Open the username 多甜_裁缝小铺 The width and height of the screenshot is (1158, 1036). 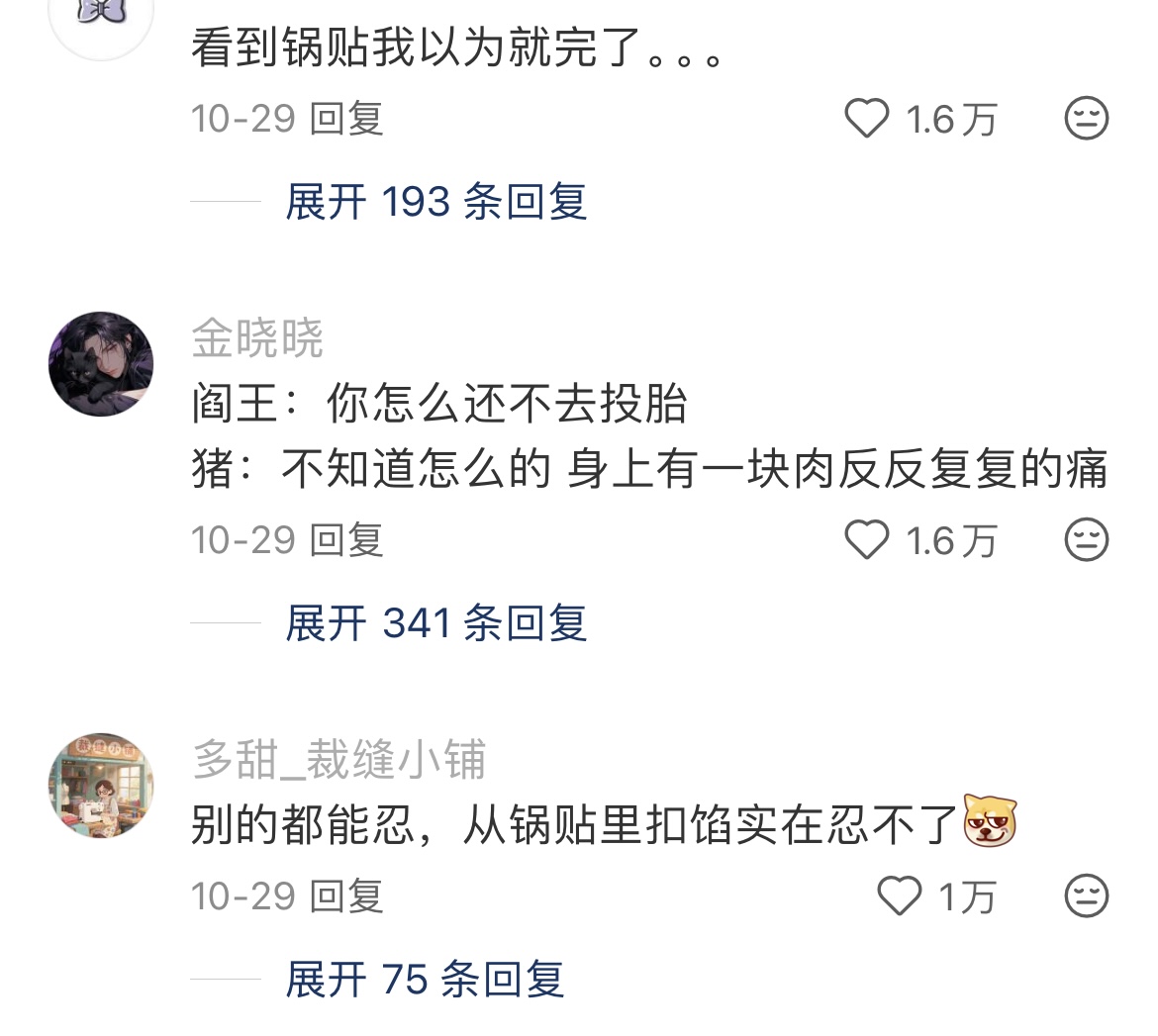click(x=338, y=759)
